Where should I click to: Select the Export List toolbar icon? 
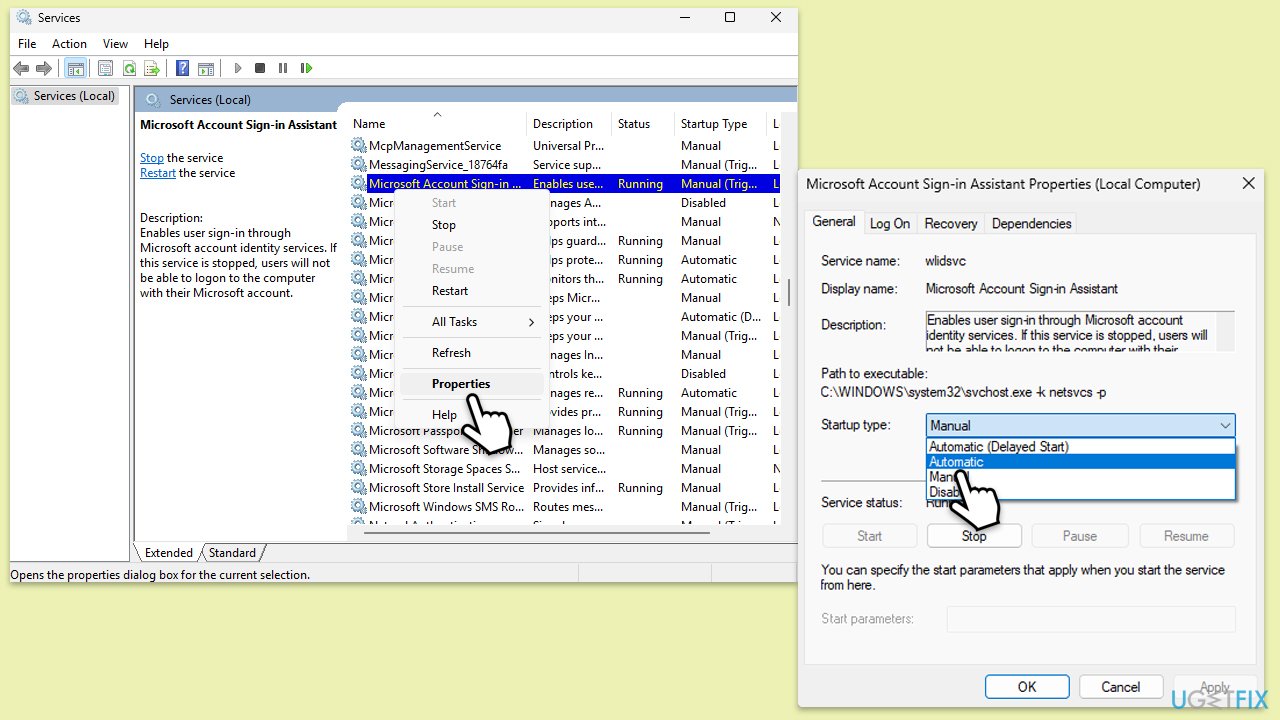(152, 67)
